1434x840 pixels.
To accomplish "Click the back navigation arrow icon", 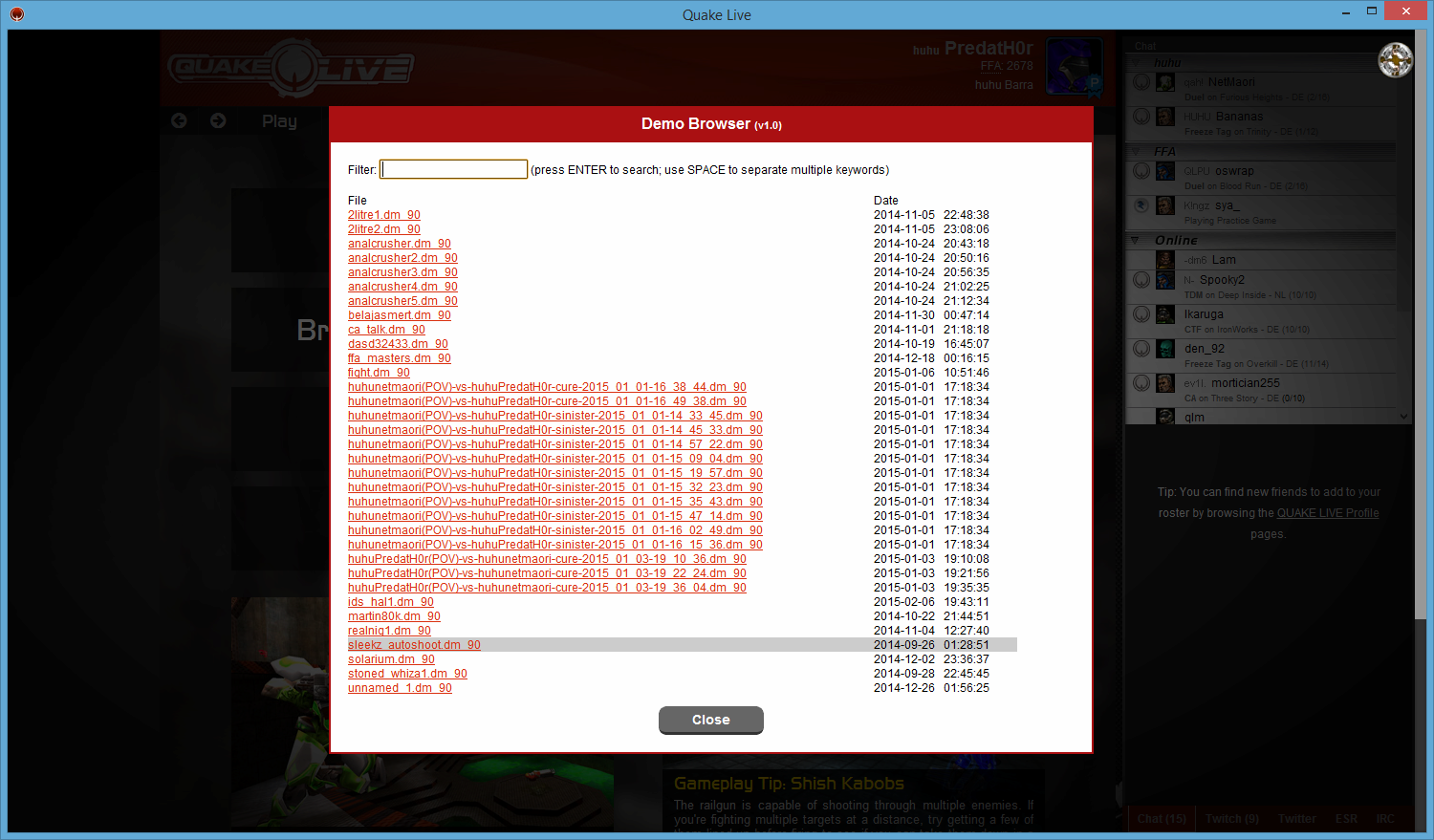I will [179, 120].
